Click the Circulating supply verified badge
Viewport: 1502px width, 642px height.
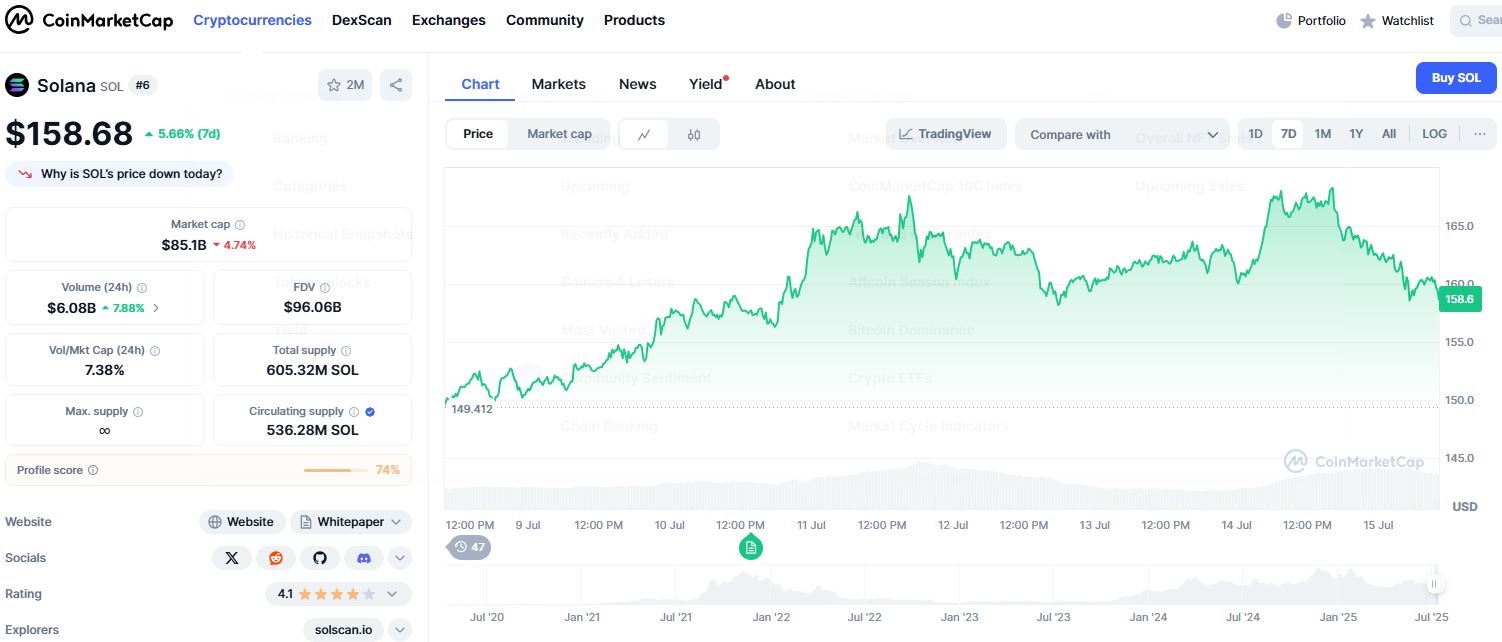pyautogui.click(x=370, y=411)
